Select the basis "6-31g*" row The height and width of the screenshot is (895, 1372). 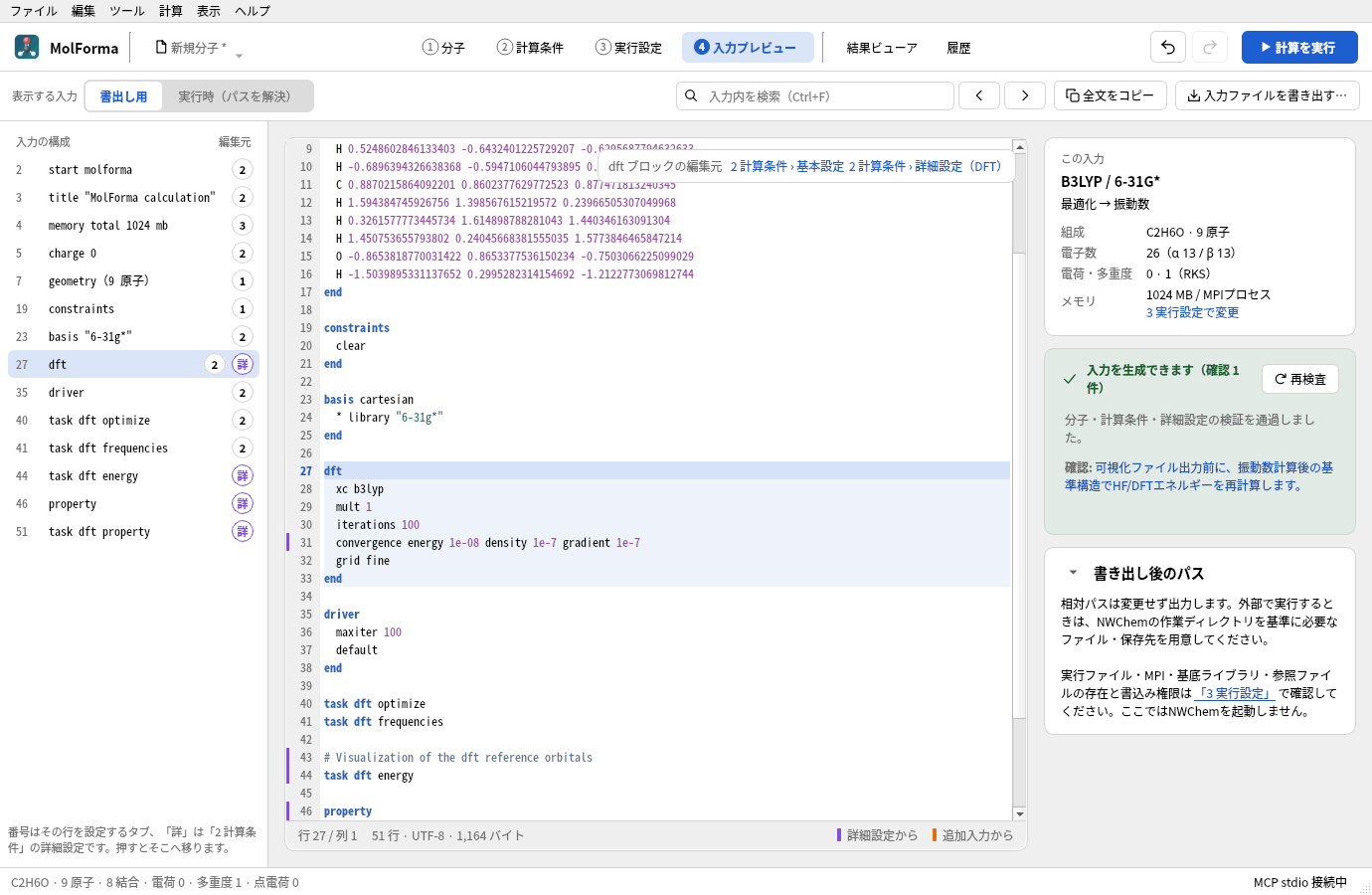click(x=133, y=336)
